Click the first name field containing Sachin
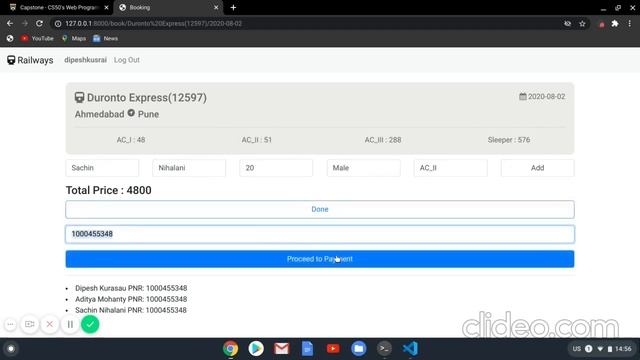Image resolution: width=640 pixels, height=360 pixels. tap(102, 168)
